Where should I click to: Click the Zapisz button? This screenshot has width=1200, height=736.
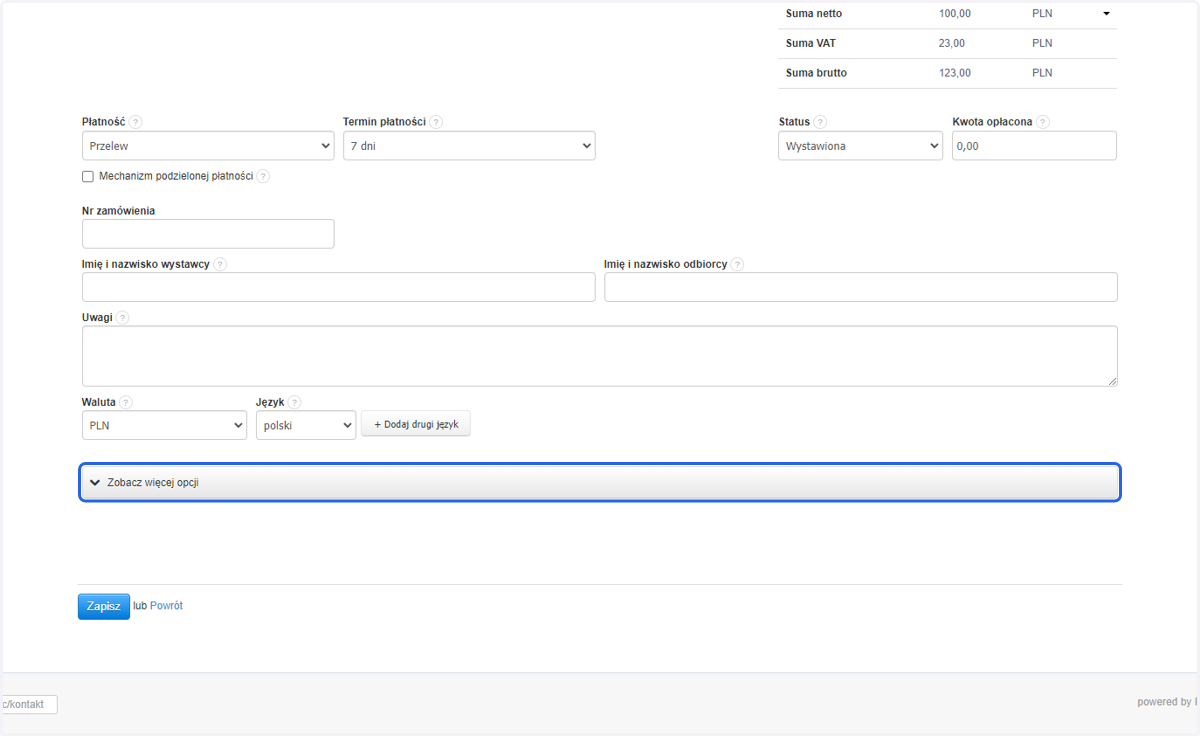(104, 606)
